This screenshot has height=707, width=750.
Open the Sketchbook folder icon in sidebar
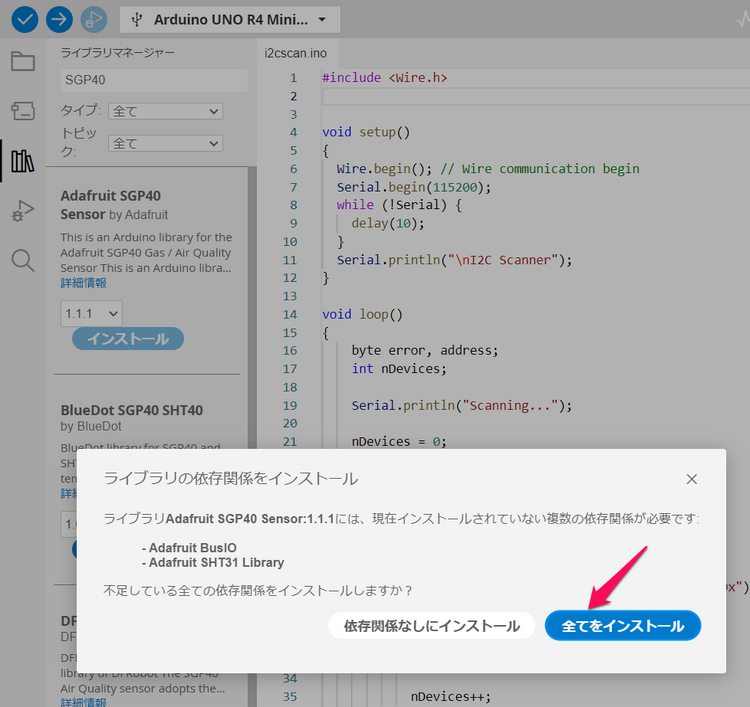(23, 62)
